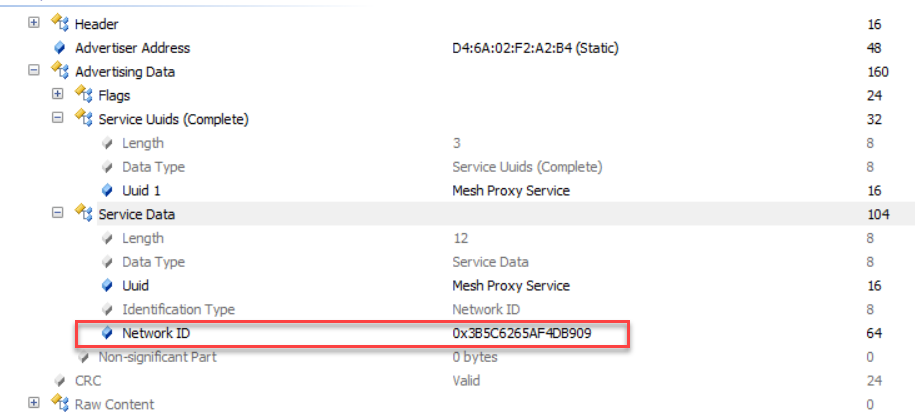
Task: Click the Advertiser Address field icon
Action: 59,48
